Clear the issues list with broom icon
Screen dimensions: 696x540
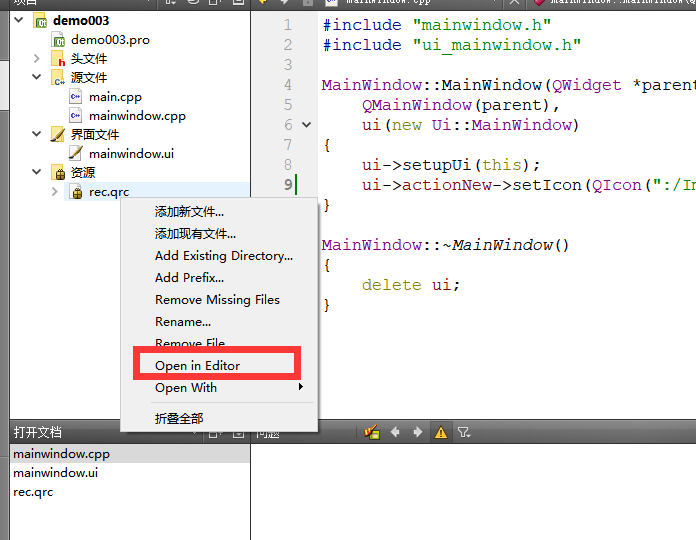(x=373, y=432)
